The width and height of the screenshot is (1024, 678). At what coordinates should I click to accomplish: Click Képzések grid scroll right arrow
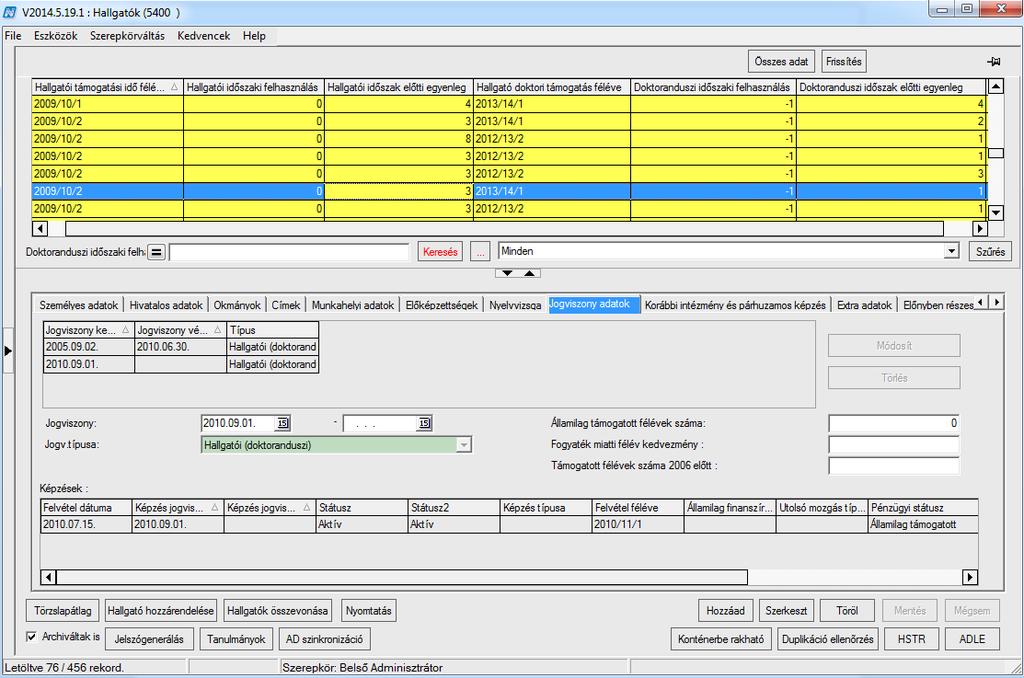tap(970, 577)
